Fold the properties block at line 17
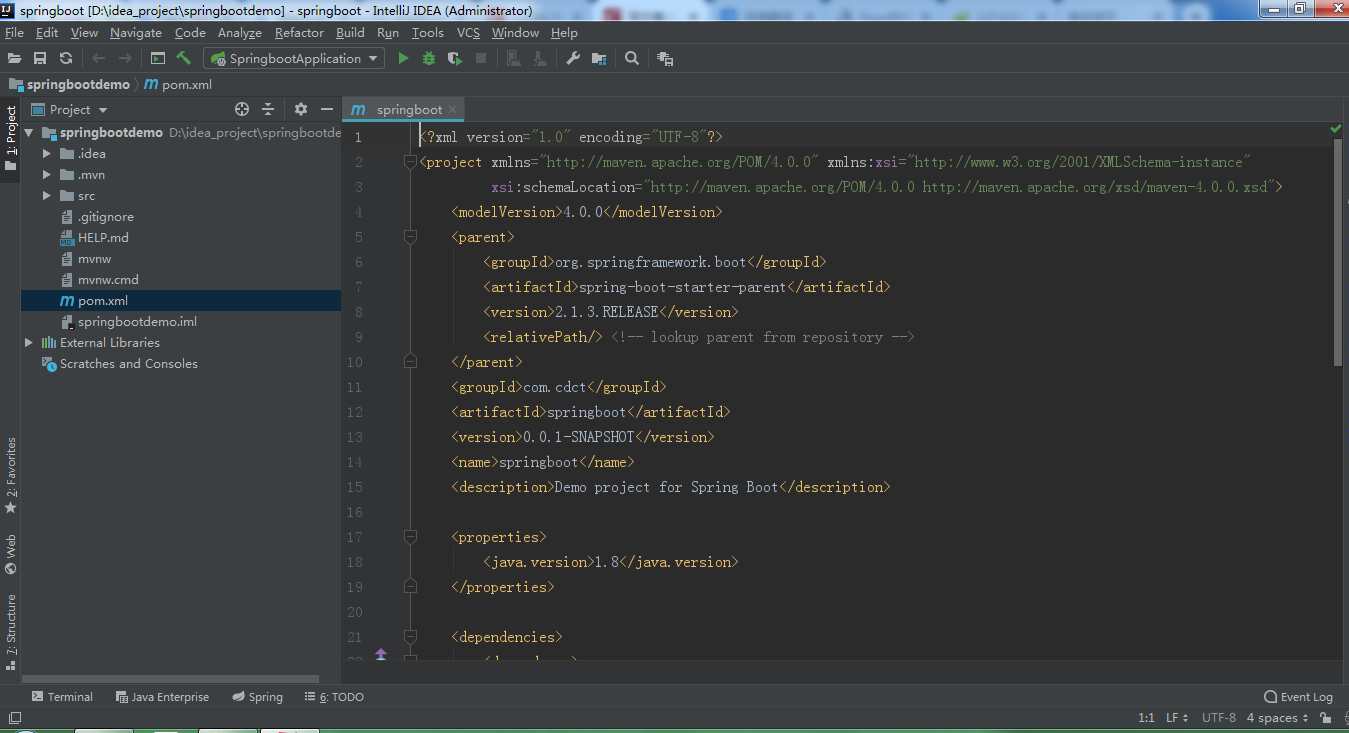This screenshot has width=1349, height=733. (x=409, y=537)
